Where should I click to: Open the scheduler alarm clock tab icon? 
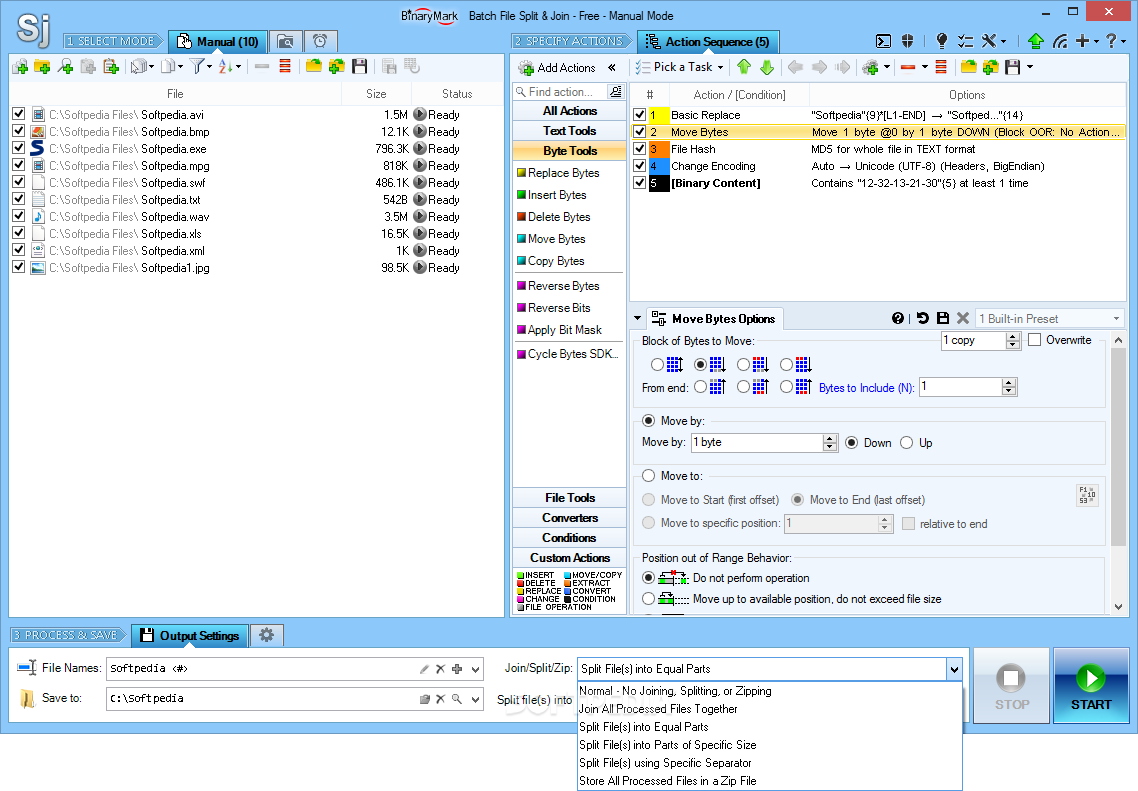click(320, 41)
